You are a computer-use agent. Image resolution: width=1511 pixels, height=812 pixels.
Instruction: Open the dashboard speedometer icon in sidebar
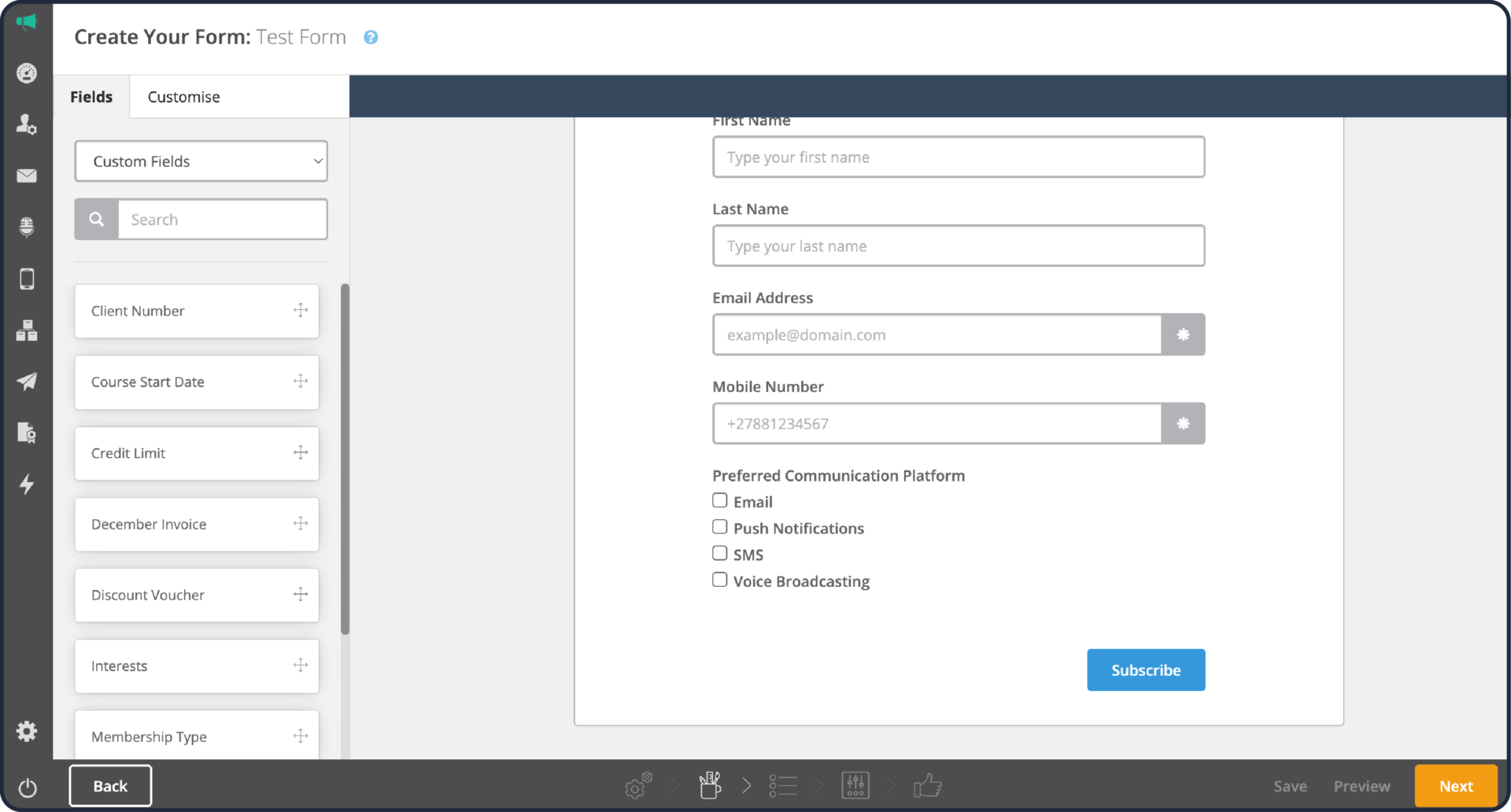[27, 73]
